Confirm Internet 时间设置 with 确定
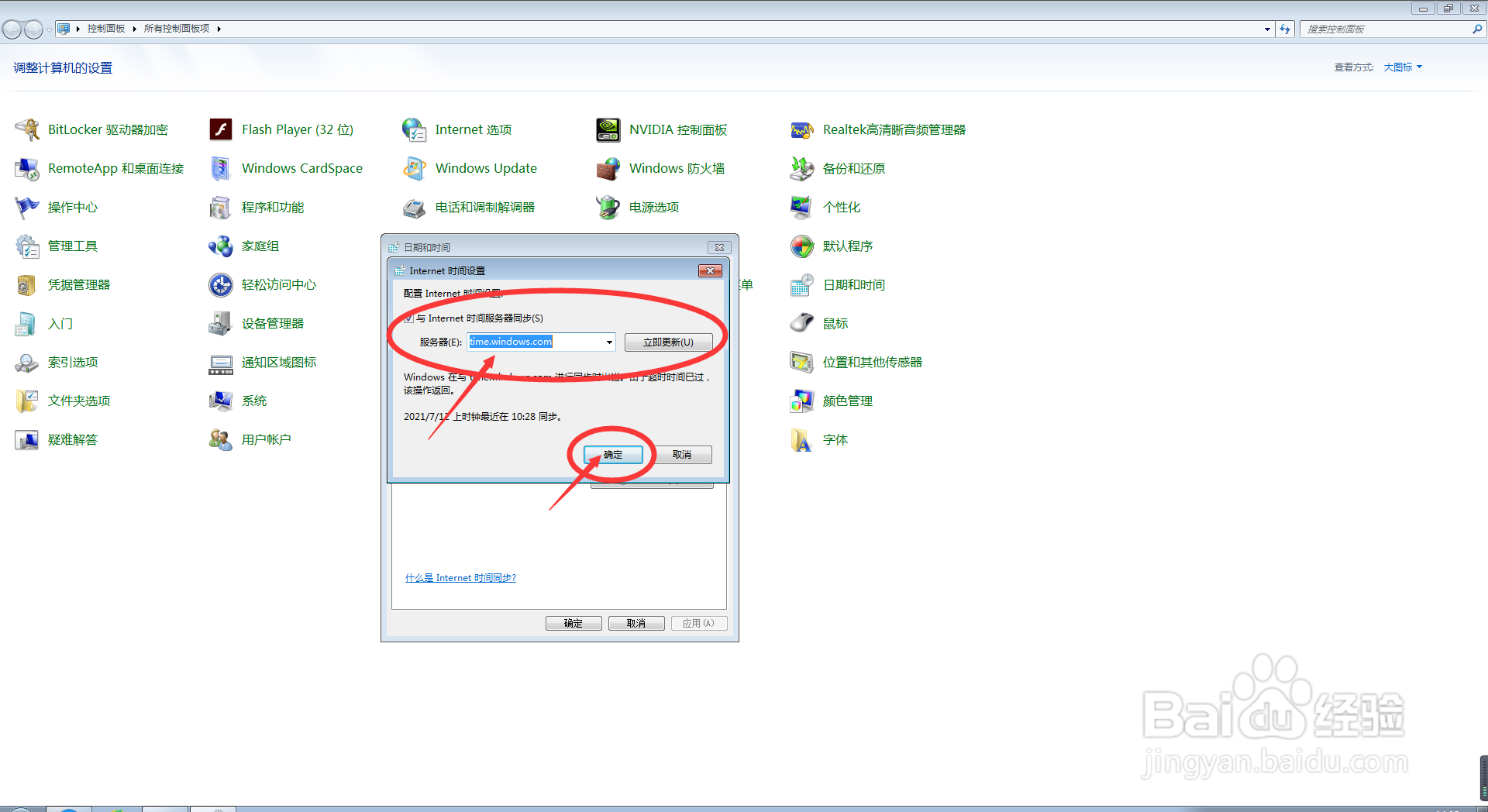This screenshot has height=812, width=1488. (613, 455)
